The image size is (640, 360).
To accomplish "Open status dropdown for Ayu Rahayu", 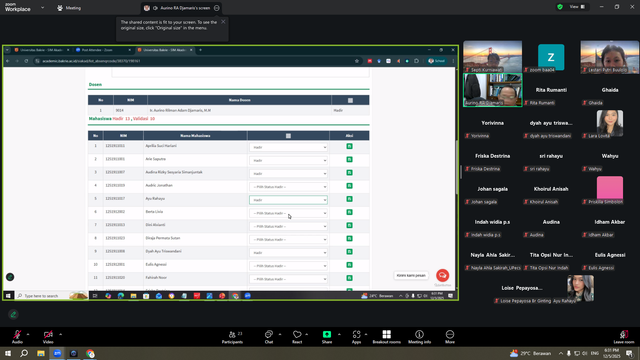I will click(288, 200).
